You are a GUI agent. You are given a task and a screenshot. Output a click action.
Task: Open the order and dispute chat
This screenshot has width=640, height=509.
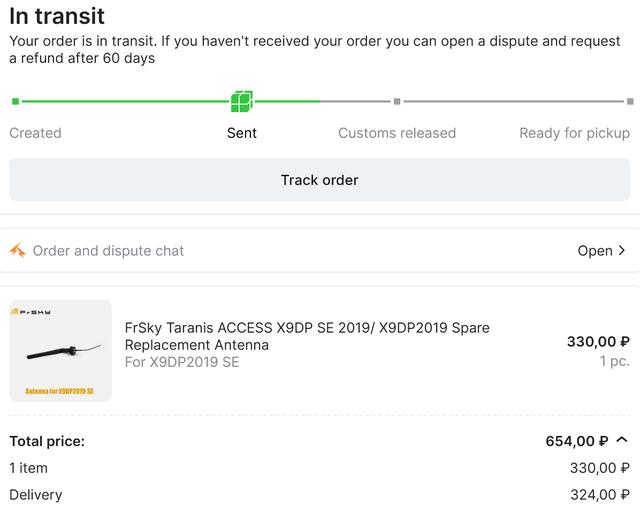[x=320, y=251]
